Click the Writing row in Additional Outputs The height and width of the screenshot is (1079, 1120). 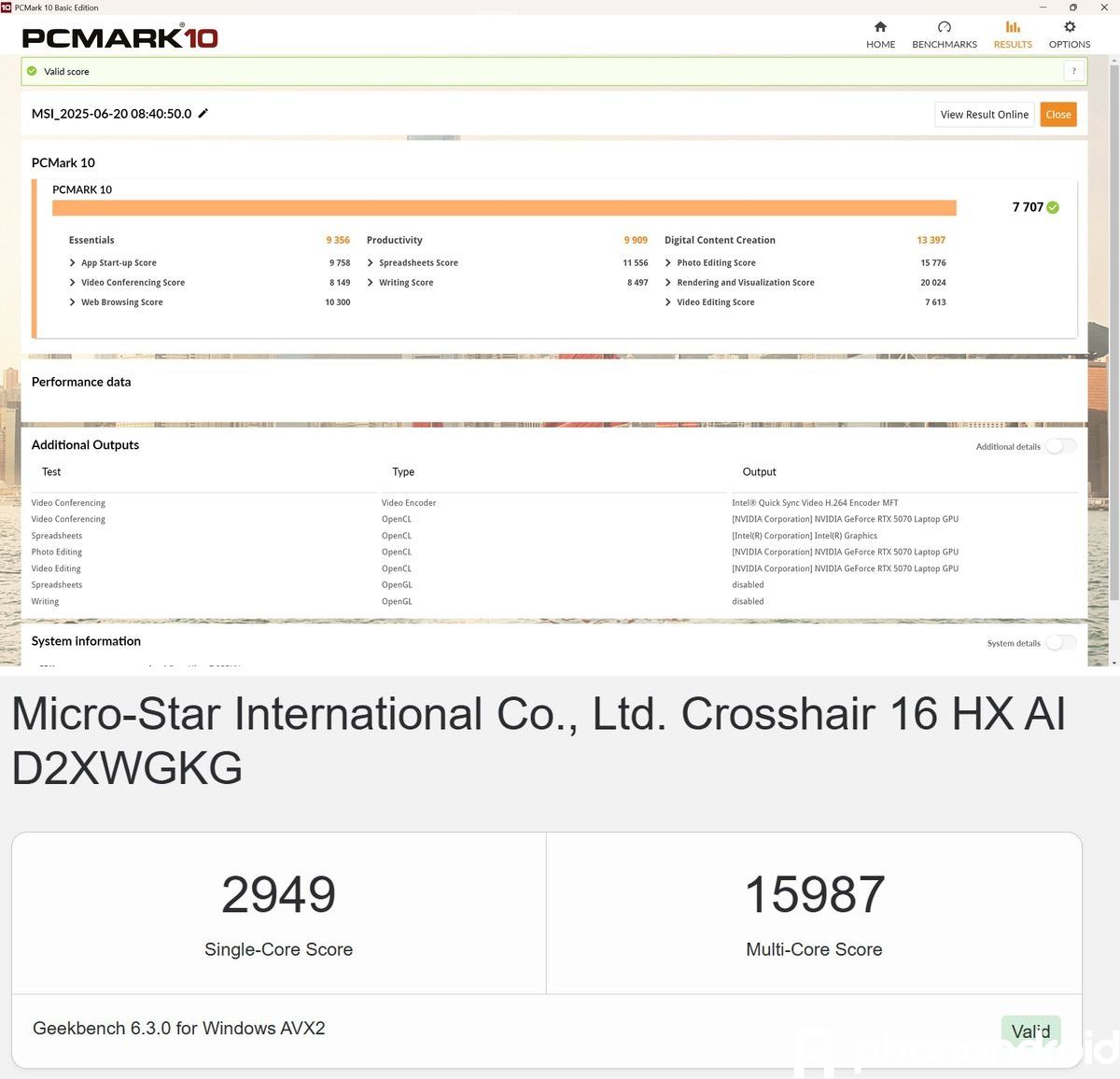coord(554,602)
